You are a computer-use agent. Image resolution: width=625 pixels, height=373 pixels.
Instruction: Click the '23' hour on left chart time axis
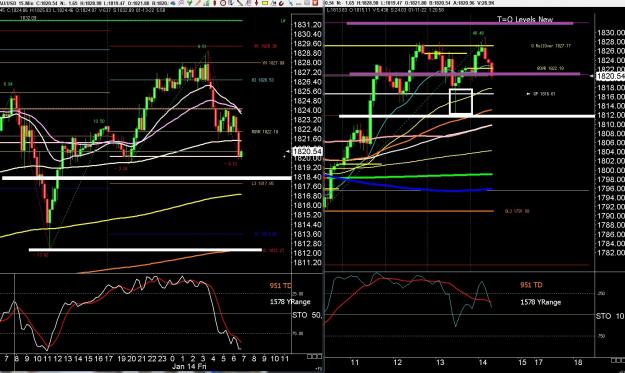tap(162, 358)
